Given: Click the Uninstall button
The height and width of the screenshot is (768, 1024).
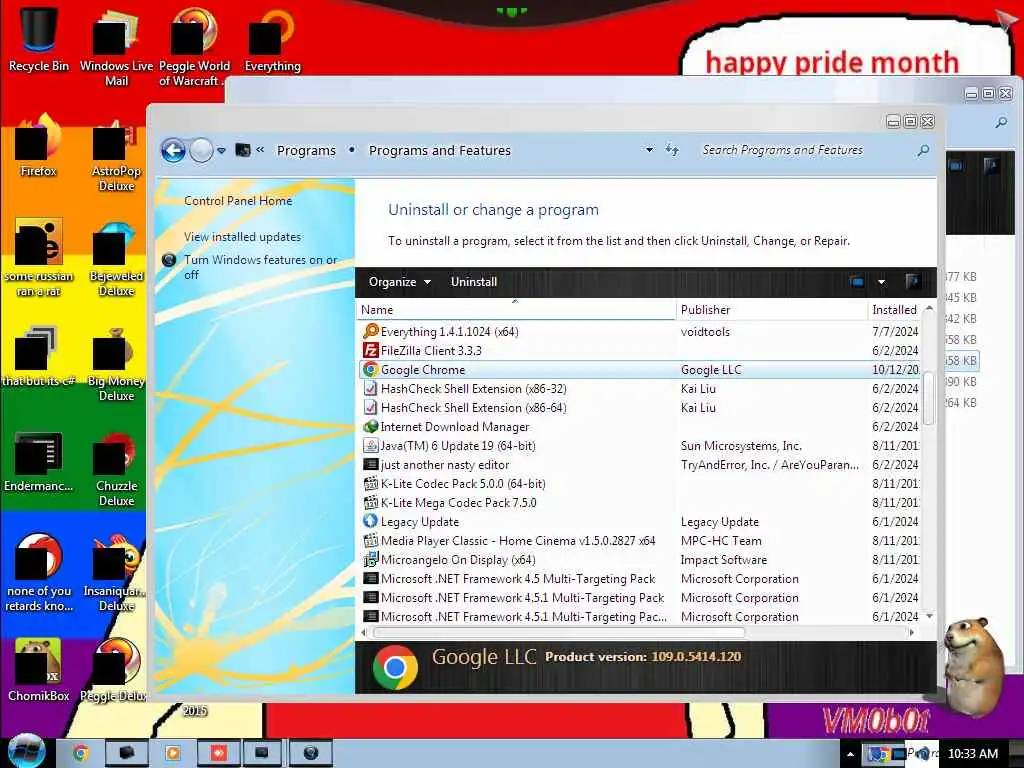Looking at the screenshot, I should click(x=474, y=282).
